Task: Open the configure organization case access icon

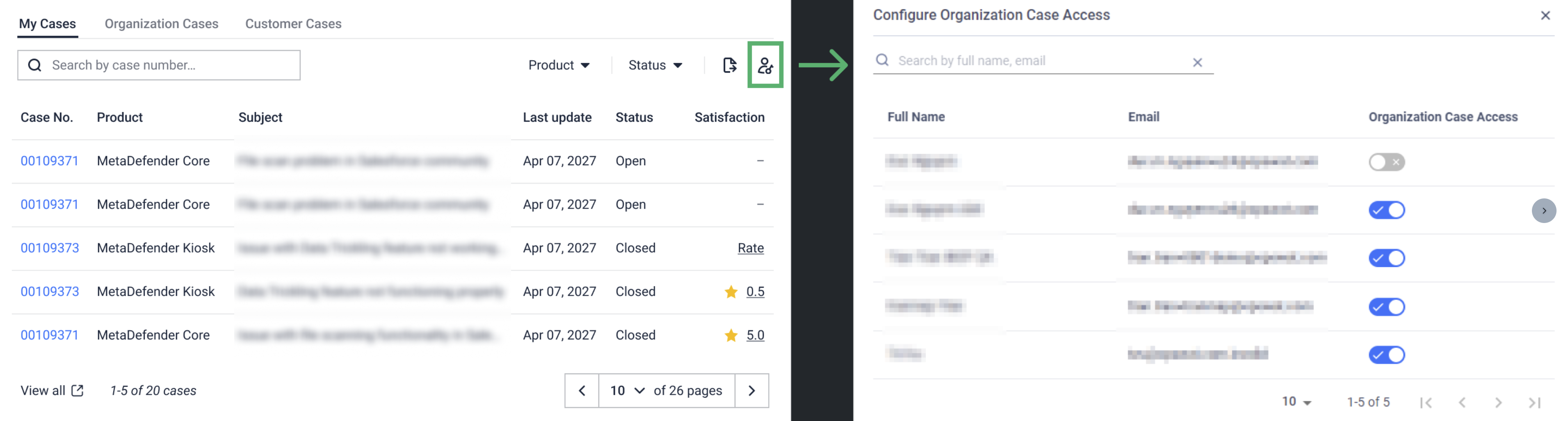Action: (765, 65)
